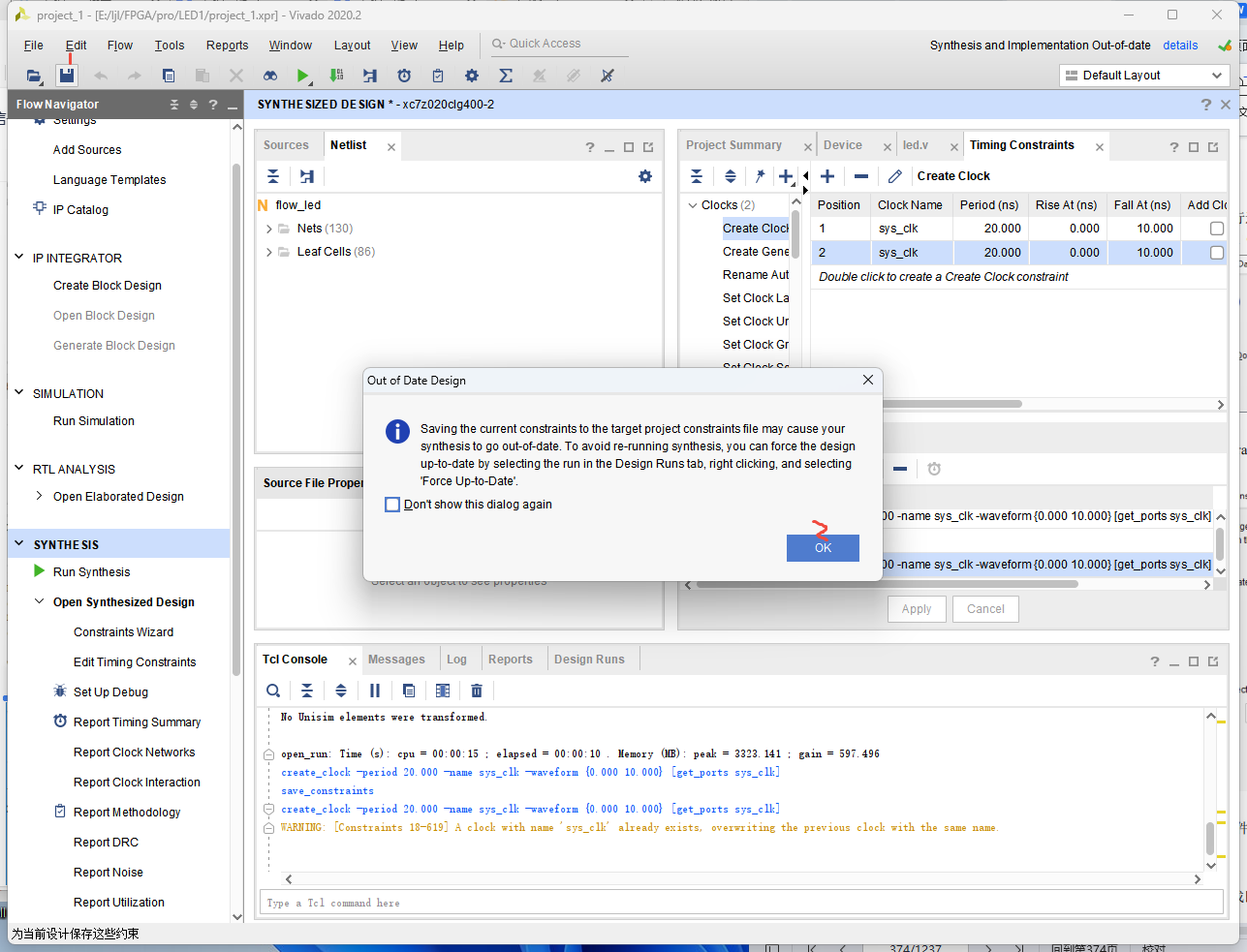Confirm the Out of Date Design dialog with OK
Screen dimensions: 1247x952
[823, 548]
